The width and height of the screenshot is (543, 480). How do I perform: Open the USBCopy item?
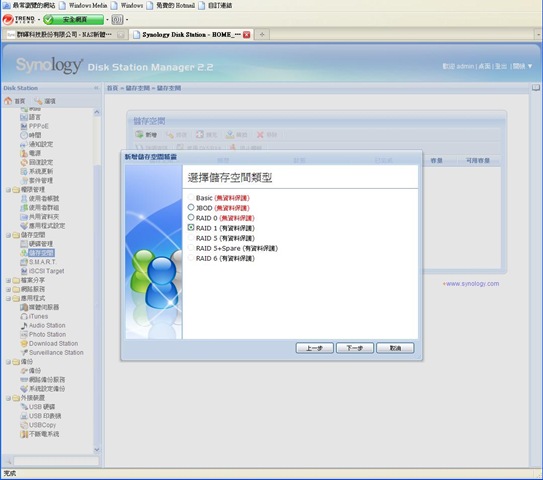tap(38, 425)
